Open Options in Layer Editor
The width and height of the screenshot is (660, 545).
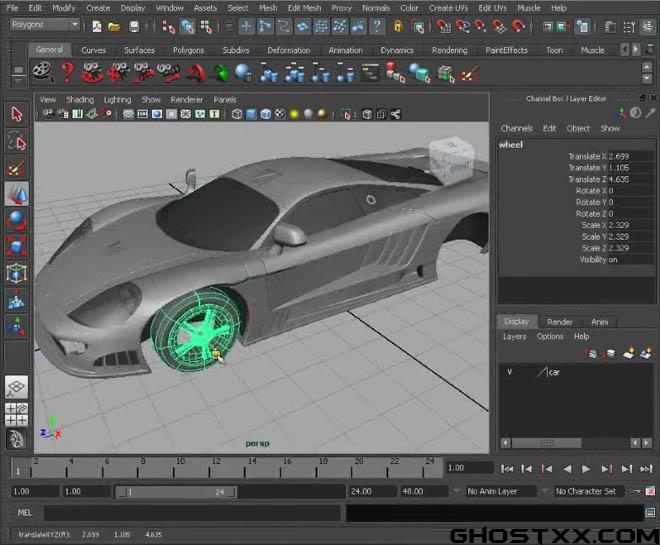(x=550, y=336)
